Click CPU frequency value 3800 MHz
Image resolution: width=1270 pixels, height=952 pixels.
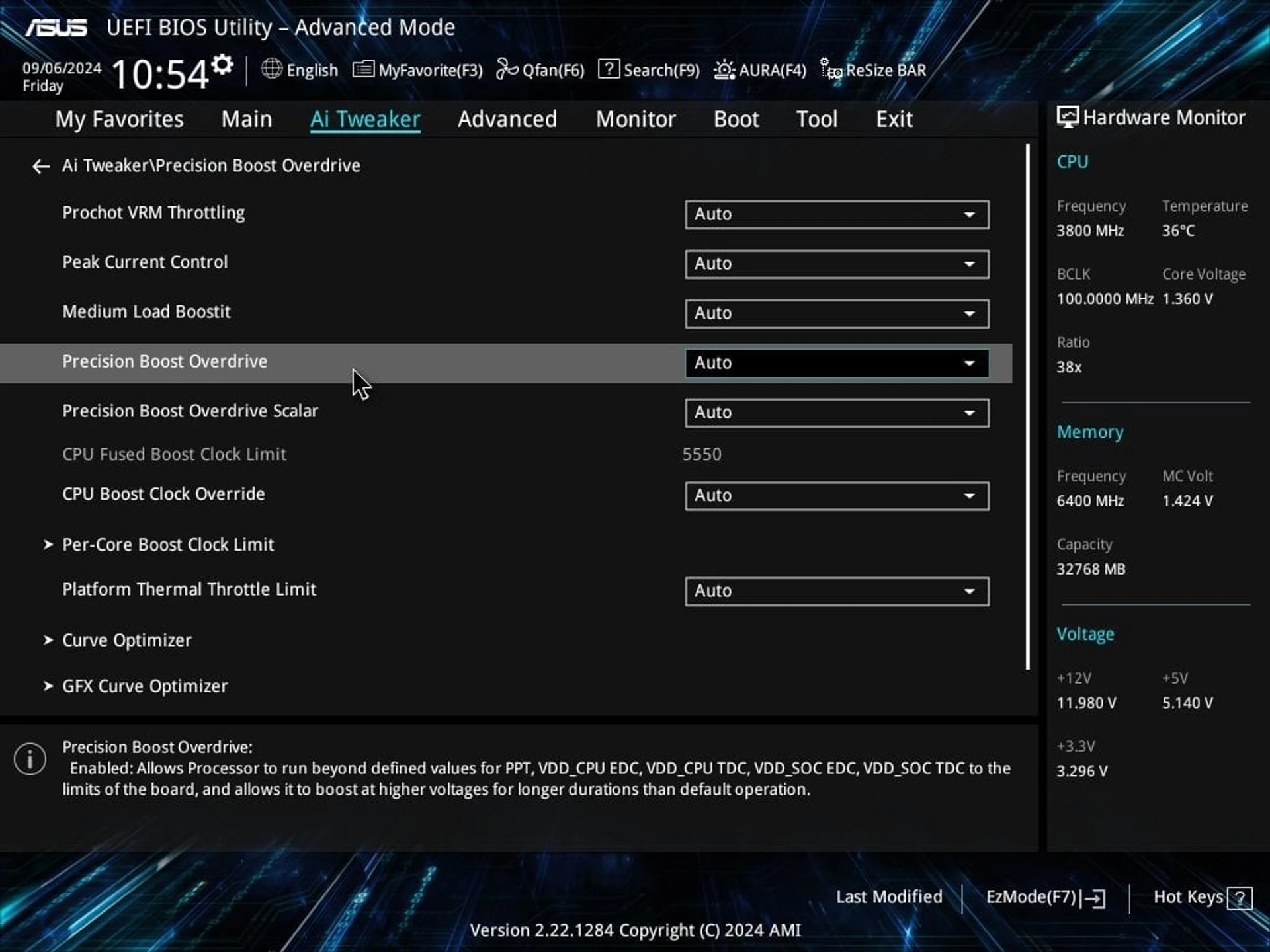(1090, 231)
